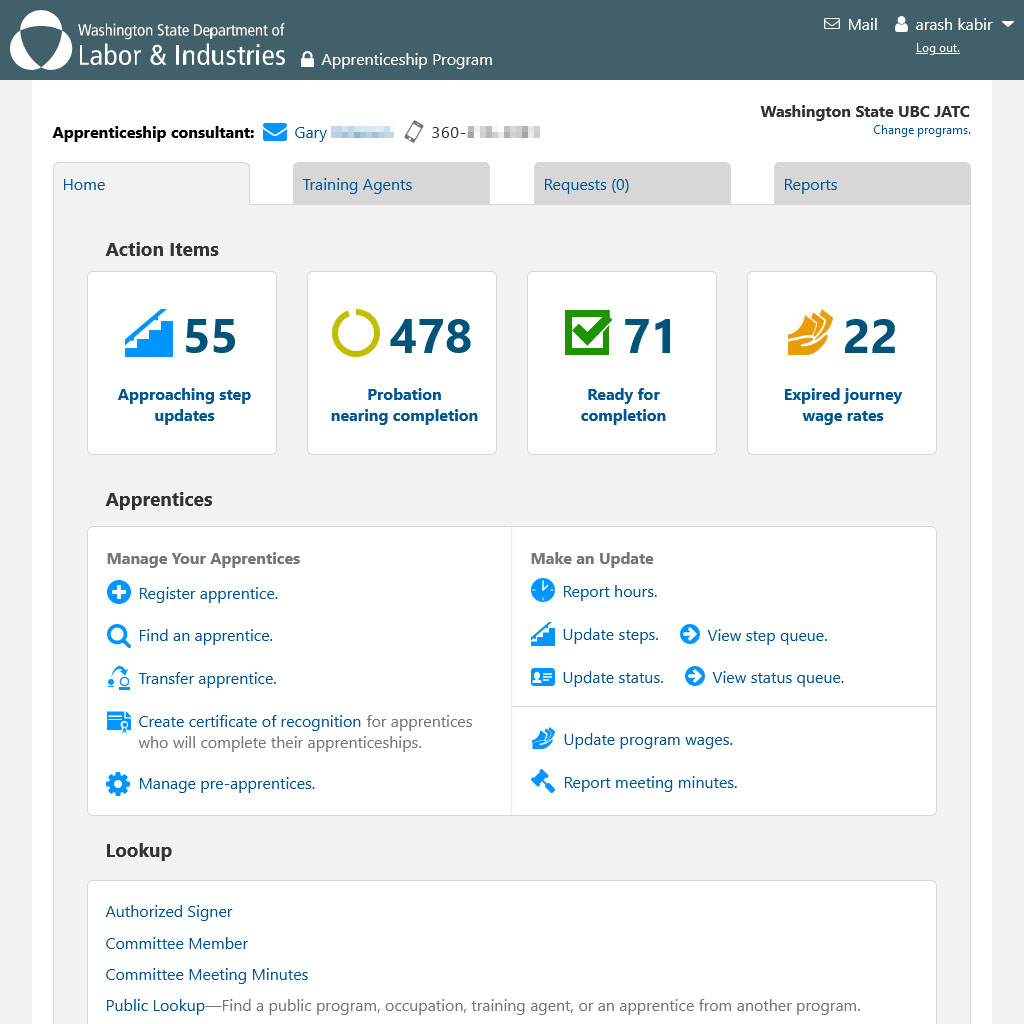Click the padlock icon beside Apprenticeship Program
The width and height of the screenshot is (1024, 1024).
(x=307, y=59)
